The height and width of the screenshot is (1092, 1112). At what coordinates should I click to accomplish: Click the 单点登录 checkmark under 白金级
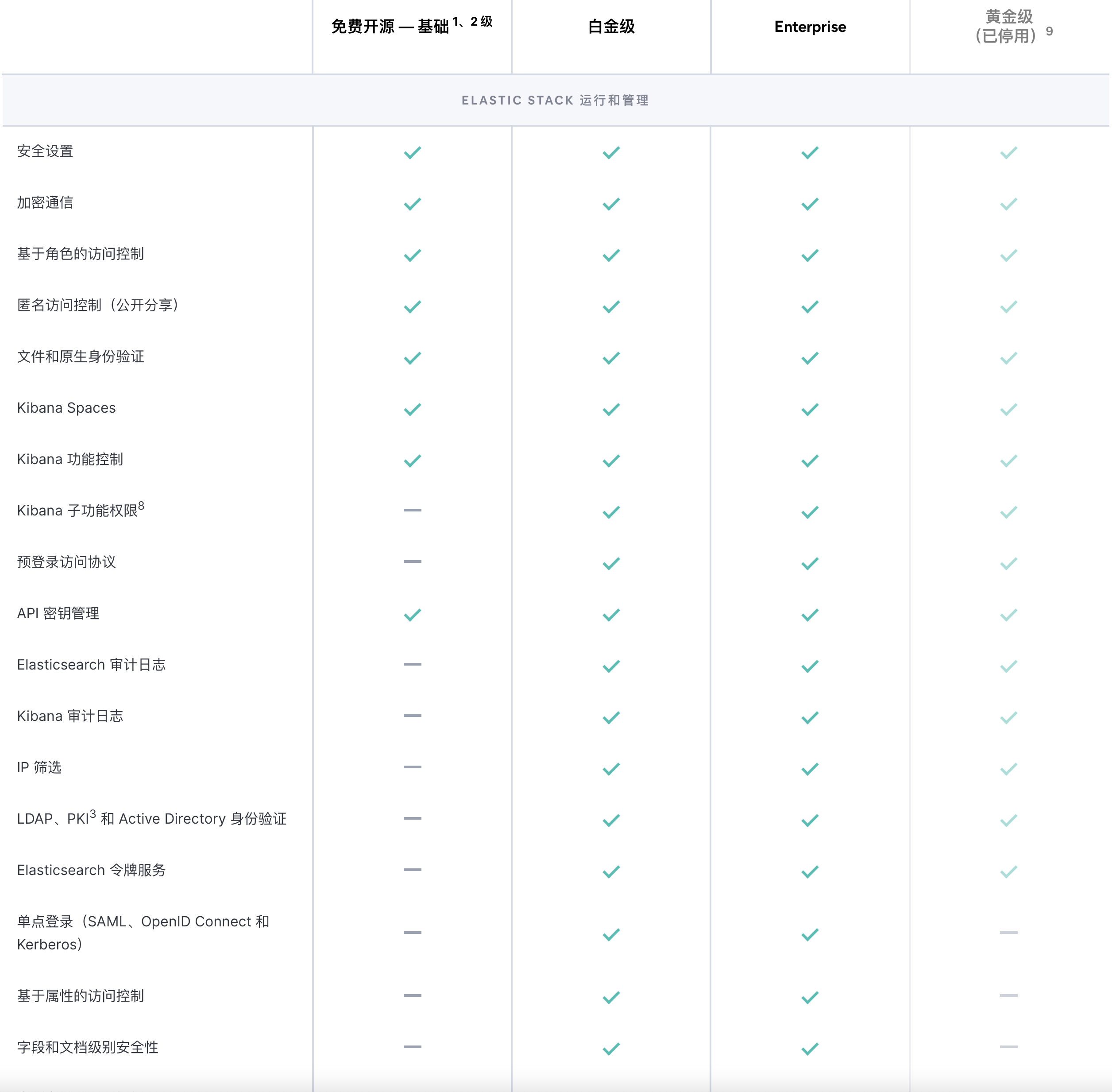(x=611, y=935)
